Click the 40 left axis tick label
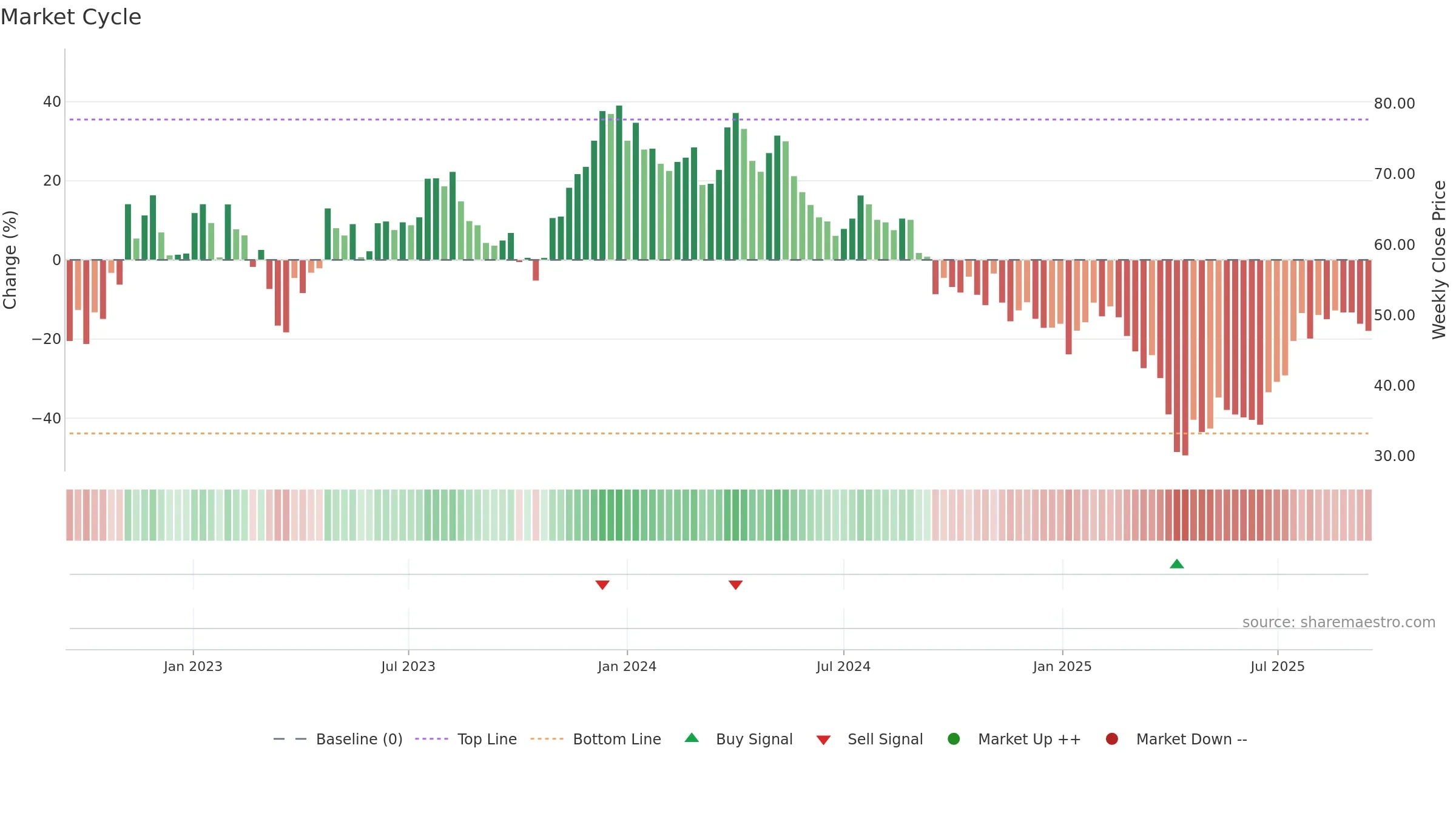Viewport: 1456px width, 819px height. click(x=52, y=101)
